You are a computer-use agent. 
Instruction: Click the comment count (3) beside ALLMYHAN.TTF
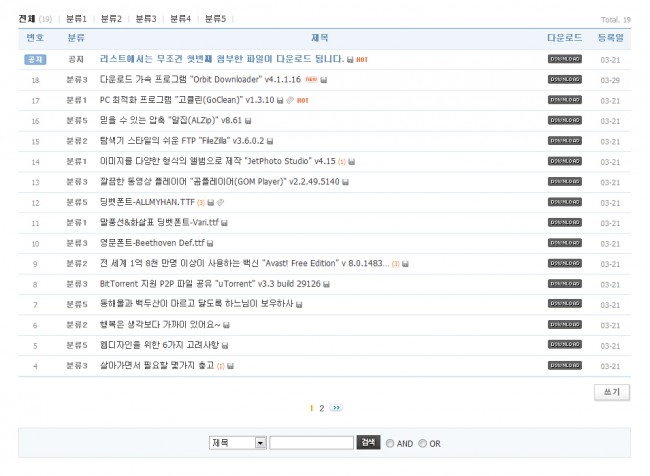pyautogui.click(x=201, y=203)
